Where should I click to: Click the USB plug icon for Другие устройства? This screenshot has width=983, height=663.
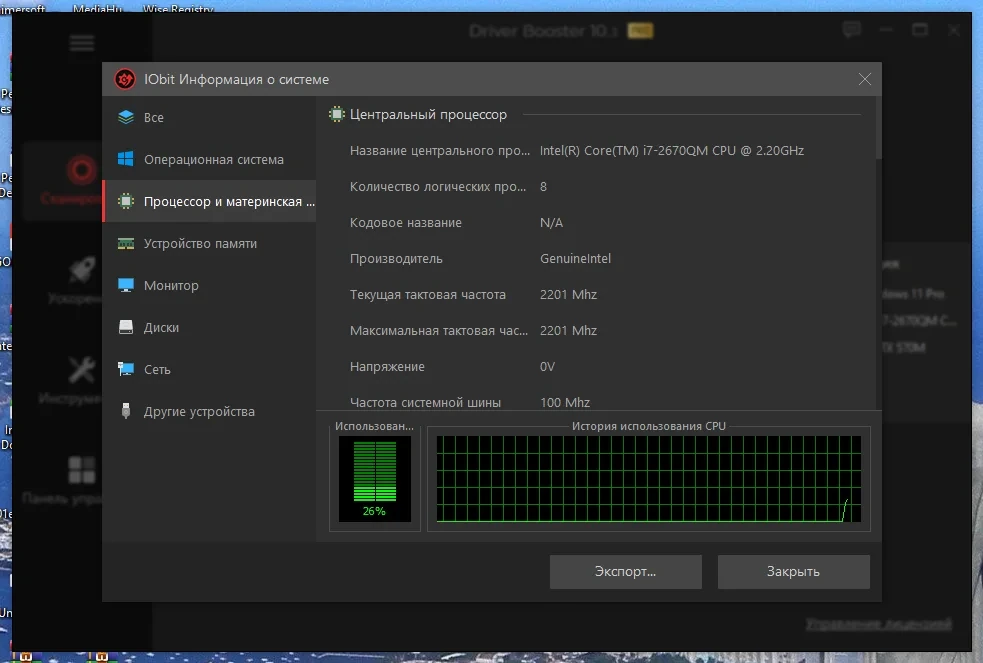tap(126, 411)
